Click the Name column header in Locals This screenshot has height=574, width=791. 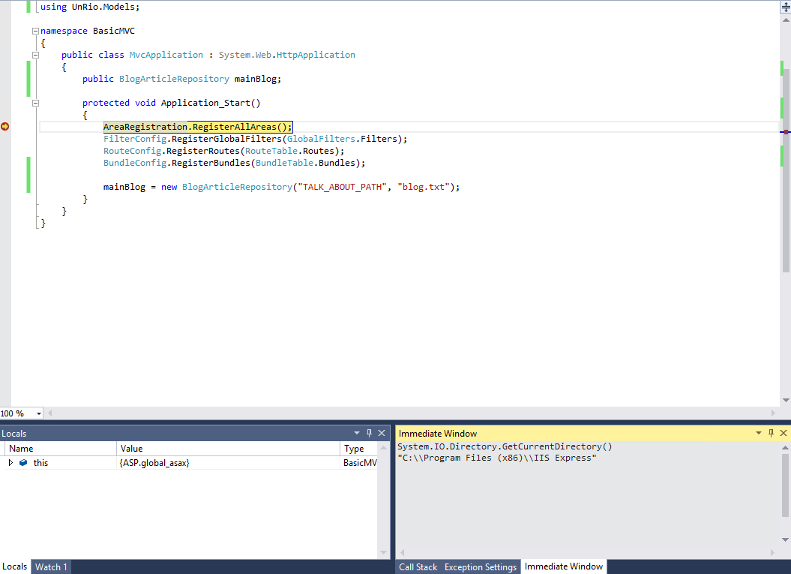pyautogui.click(x=61, y=448)
